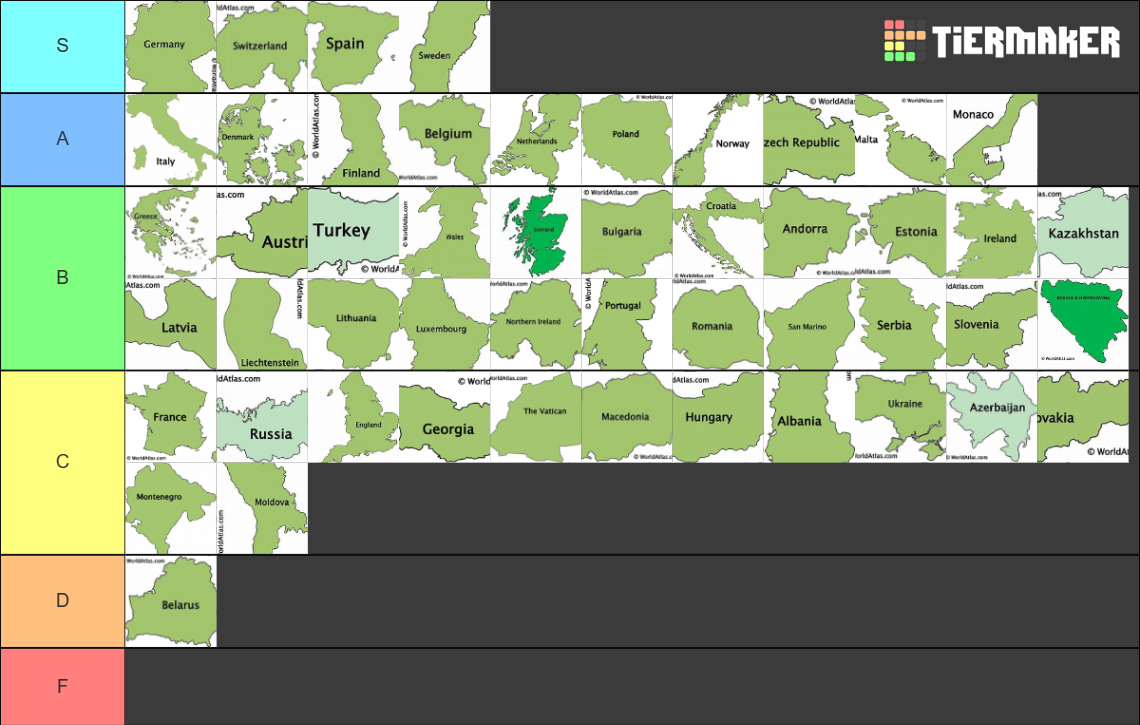Select Sweden in the S tier row
The image size is (1140, 725).
(x=444, y=45)
